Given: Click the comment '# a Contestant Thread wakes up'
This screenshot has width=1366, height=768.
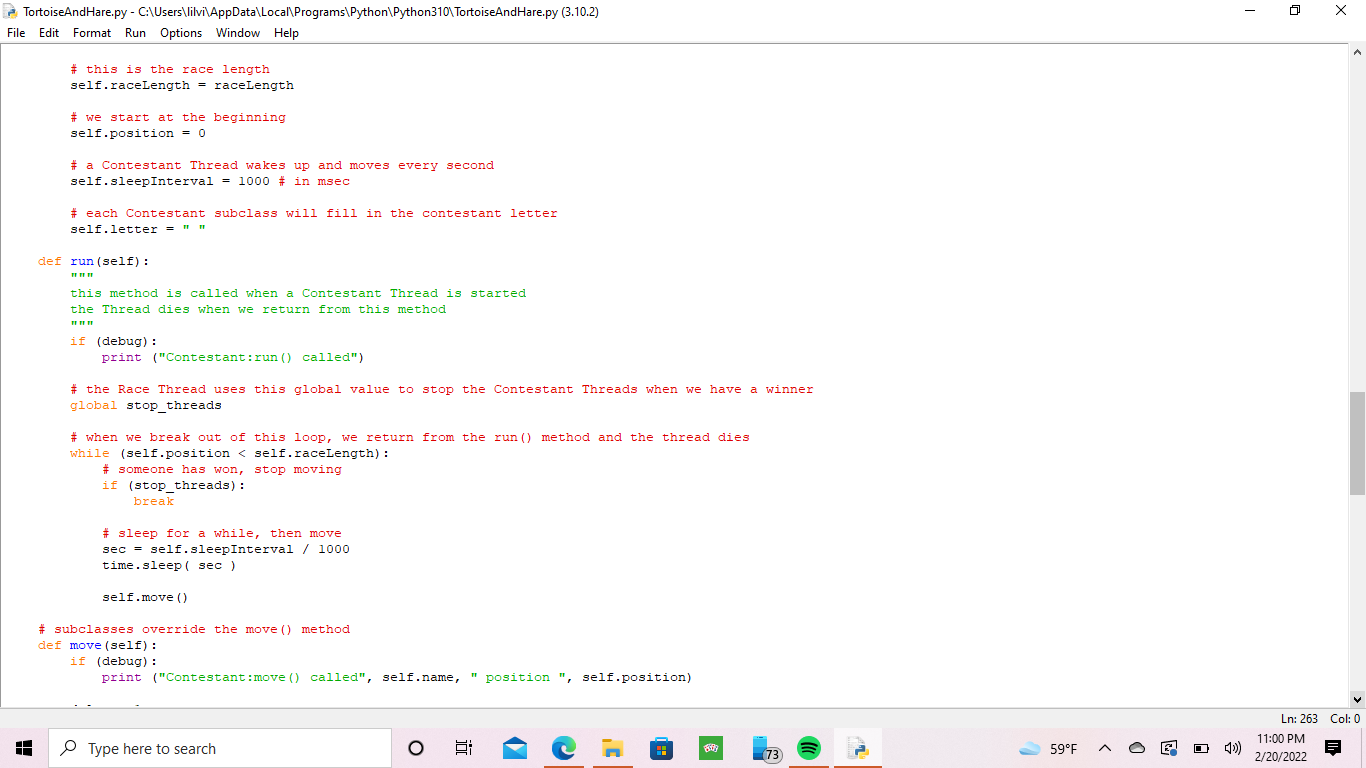Looking at the screenshot, I should tap(282, 165).
